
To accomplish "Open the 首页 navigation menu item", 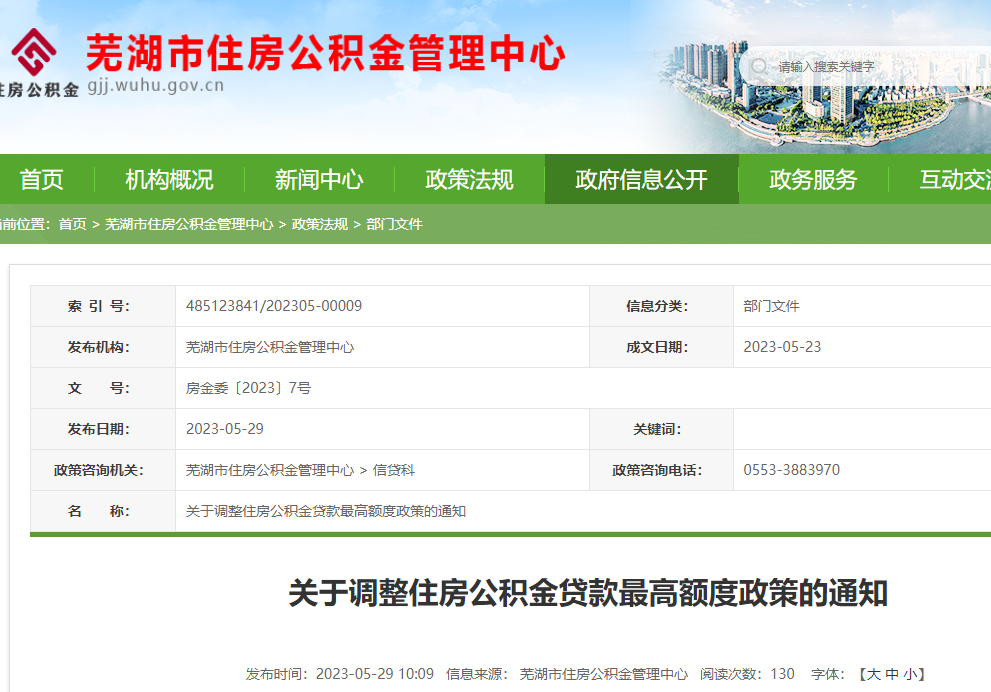I will [x=42, y=179].
